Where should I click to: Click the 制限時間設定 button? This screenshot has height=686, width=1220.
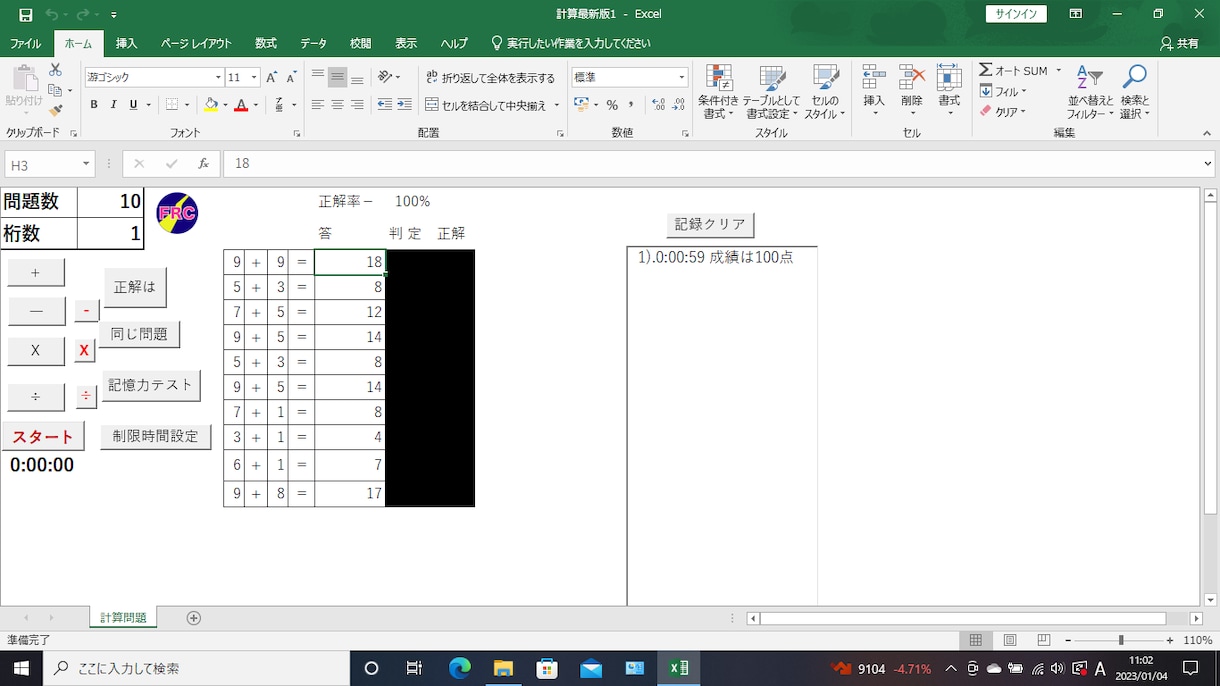(155, 436)
